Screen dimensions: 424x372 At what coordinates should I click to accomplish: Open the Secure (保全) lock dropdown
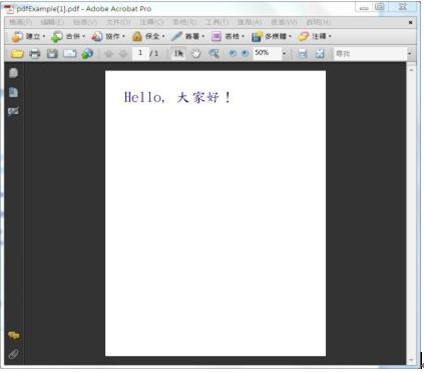(148, 36)
